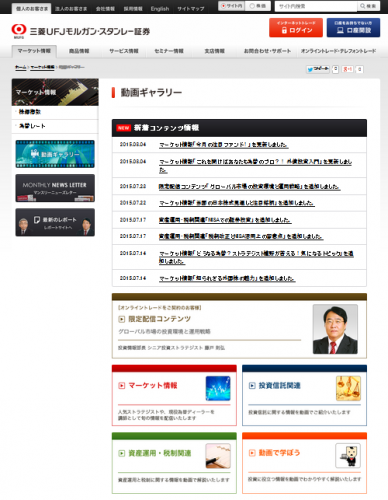Open the 法人のお客さま tab
Viewport: 388px width, 500px height.
point(71,9)
